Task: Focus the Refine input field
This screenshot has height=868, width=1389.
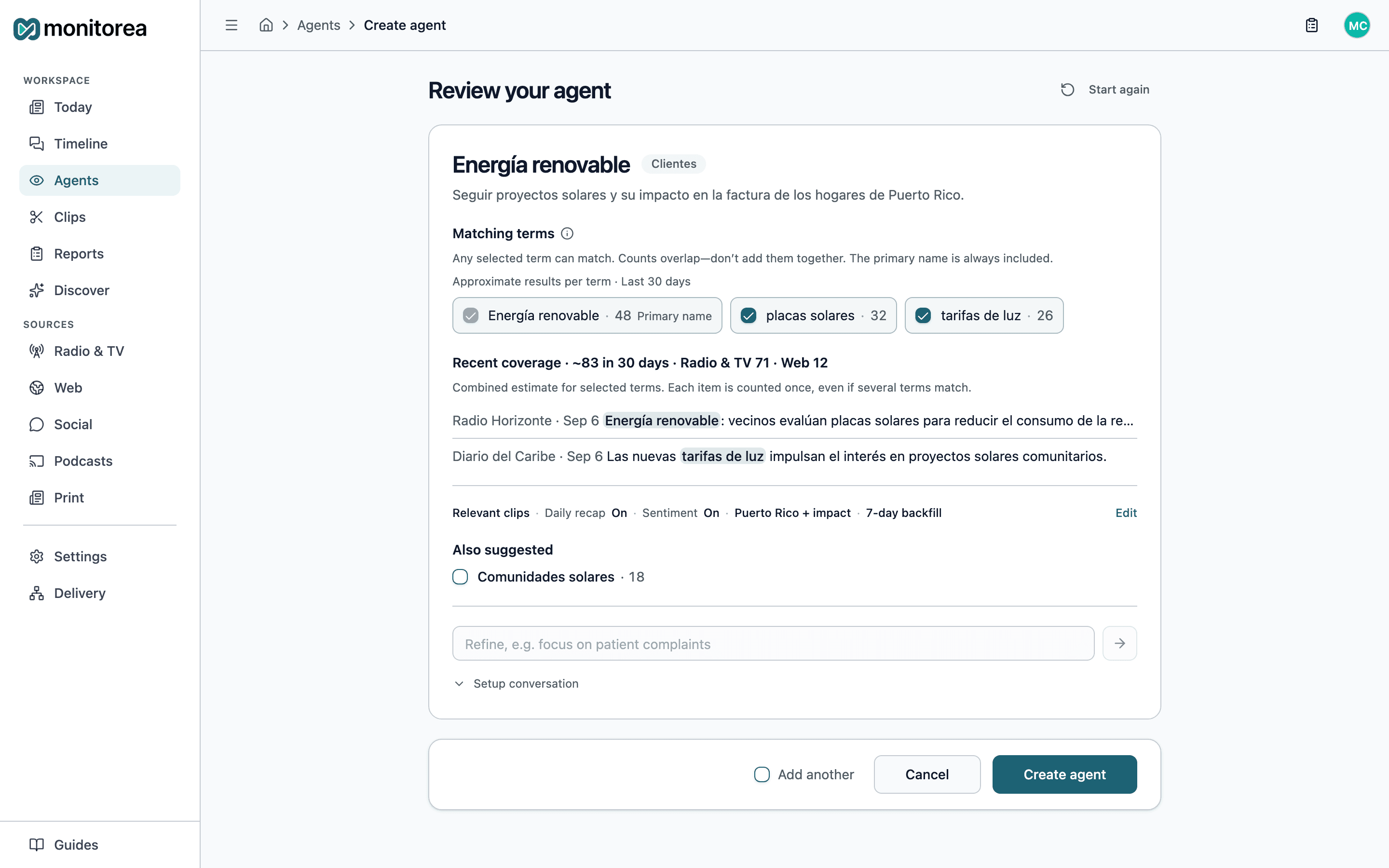Action: pos(773,644)
